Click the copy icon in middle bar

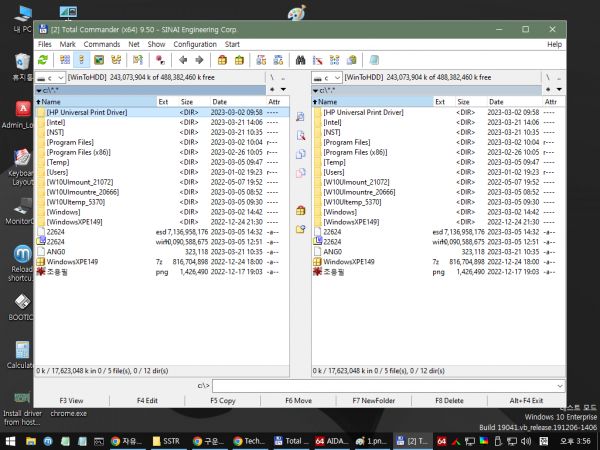[300, 154]
